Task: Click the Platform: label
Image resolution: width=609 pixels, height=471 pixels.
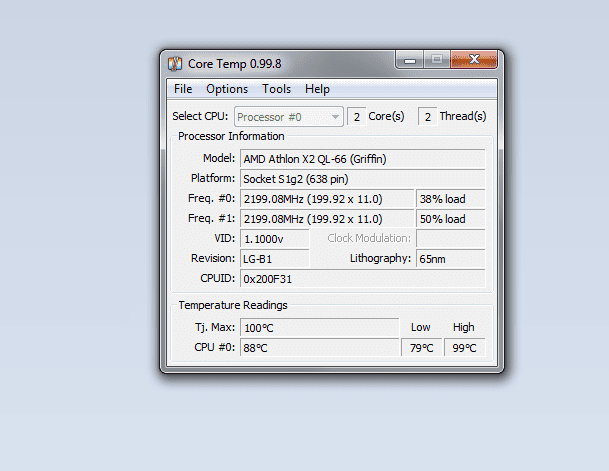Action: click(213, 178)
